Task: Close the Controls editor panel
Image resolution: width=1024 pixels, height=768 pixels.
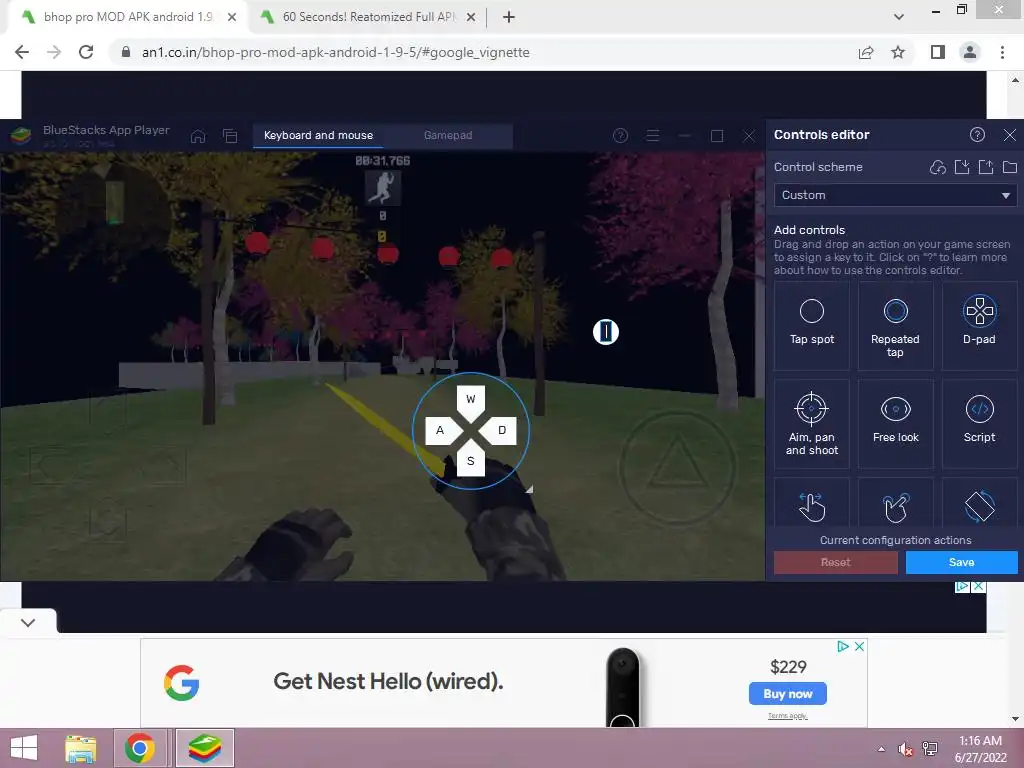Action: click(x=1010, y=135)
